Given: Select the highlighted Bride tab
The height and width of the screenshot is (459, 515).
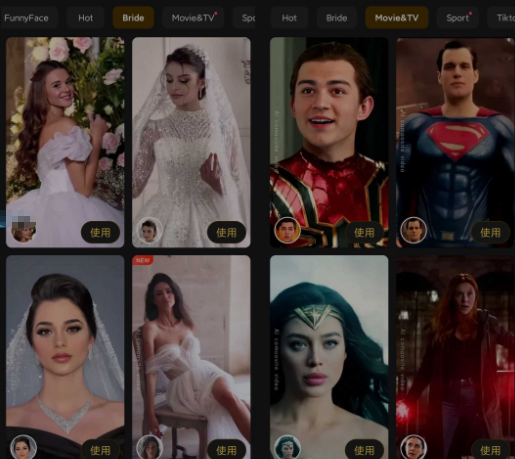Looking at the screenshot, I should (133, 18).
